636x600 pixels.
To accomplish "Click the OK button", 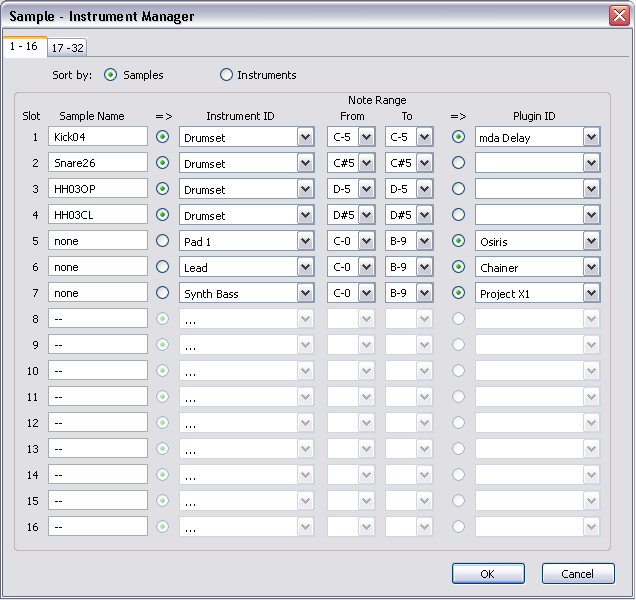I will (x=487, y=574).
